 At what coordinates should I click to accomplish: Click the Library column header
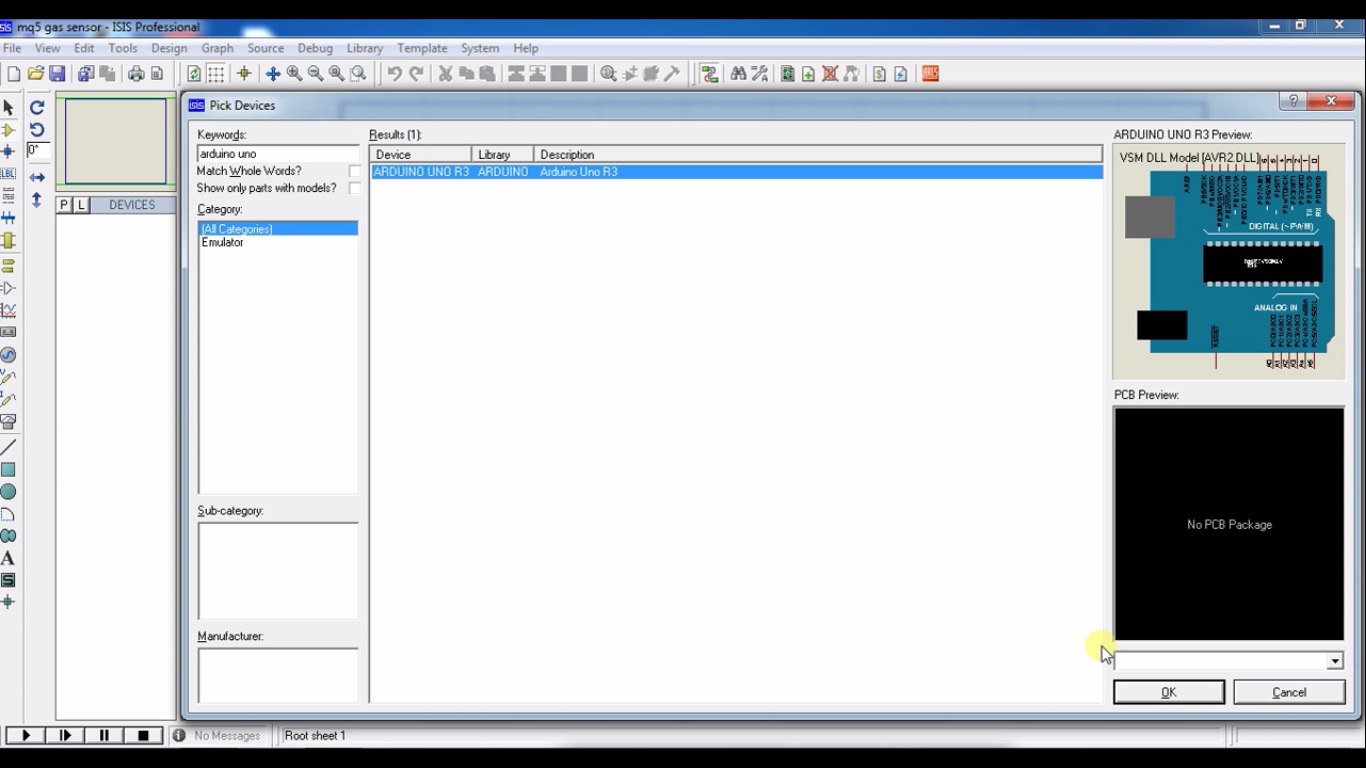tap(503, 154)
